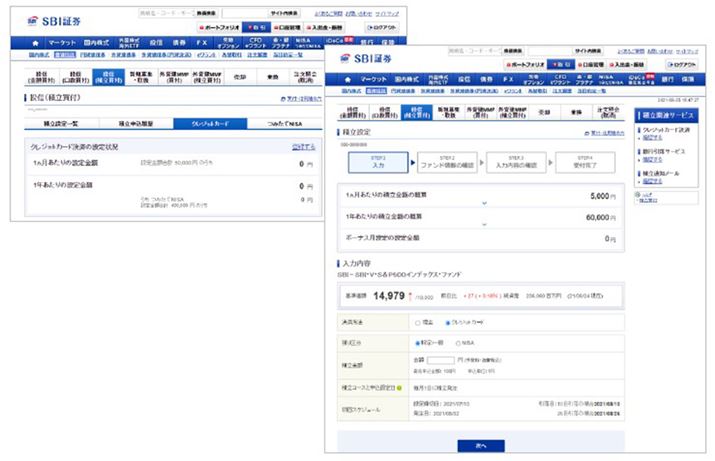This screenshot has width=715, height=461.
Task: Open the search category dropdown in right header
Action: 515,49
